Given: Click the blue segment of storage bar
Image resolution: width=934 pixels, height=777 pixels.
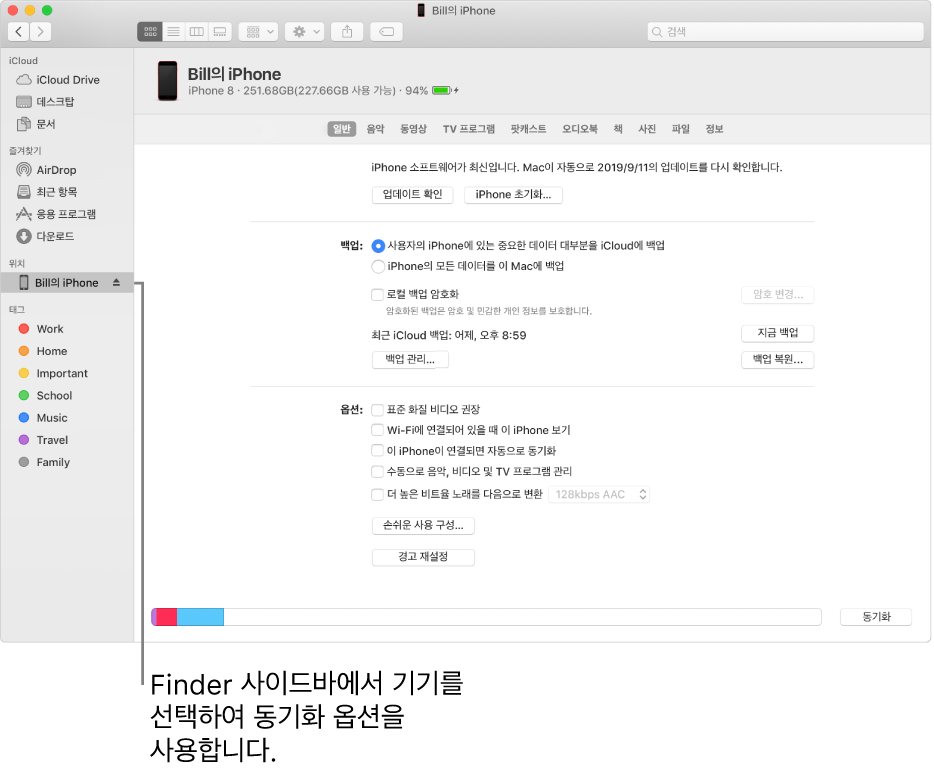Looking at the screenshot, I should pyautogui.click(x=200, y=617).
